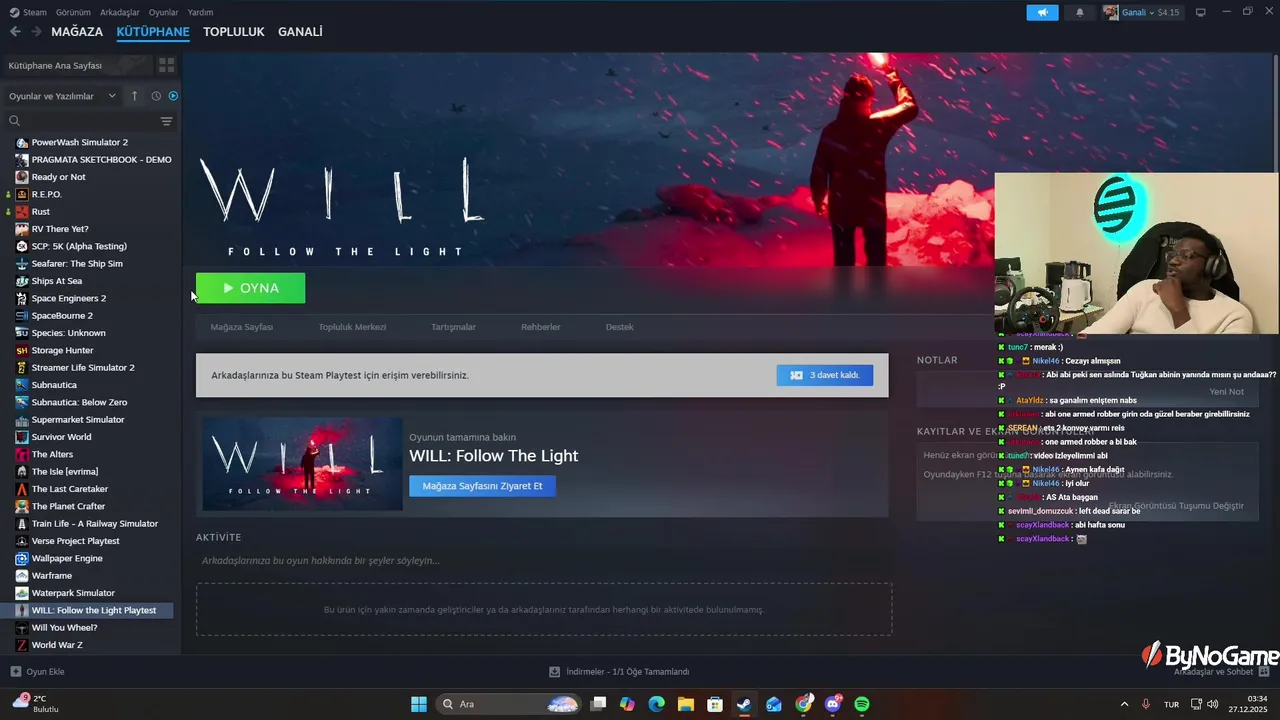Switch to the MAĞAZA tab
Image resolution: width=1280 pixels, height=720 pixels.
point(77,32)
